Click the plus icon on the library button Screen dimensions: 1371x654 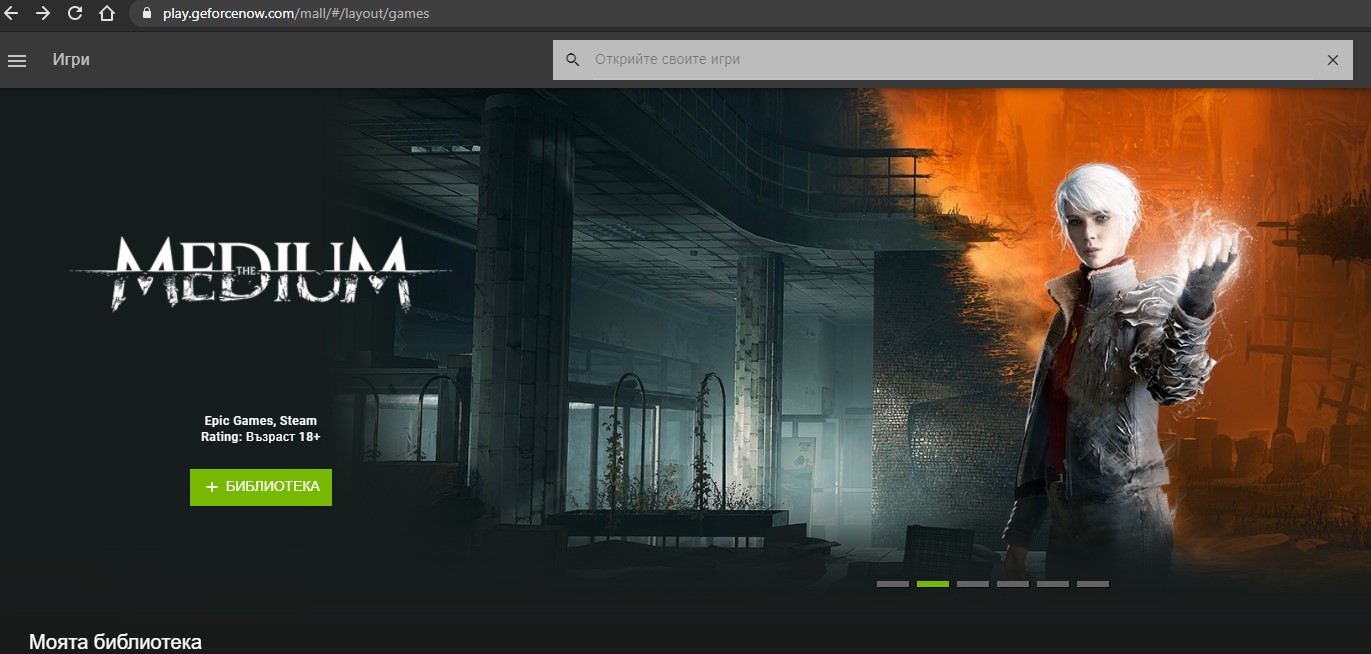[x=210, y=487]
